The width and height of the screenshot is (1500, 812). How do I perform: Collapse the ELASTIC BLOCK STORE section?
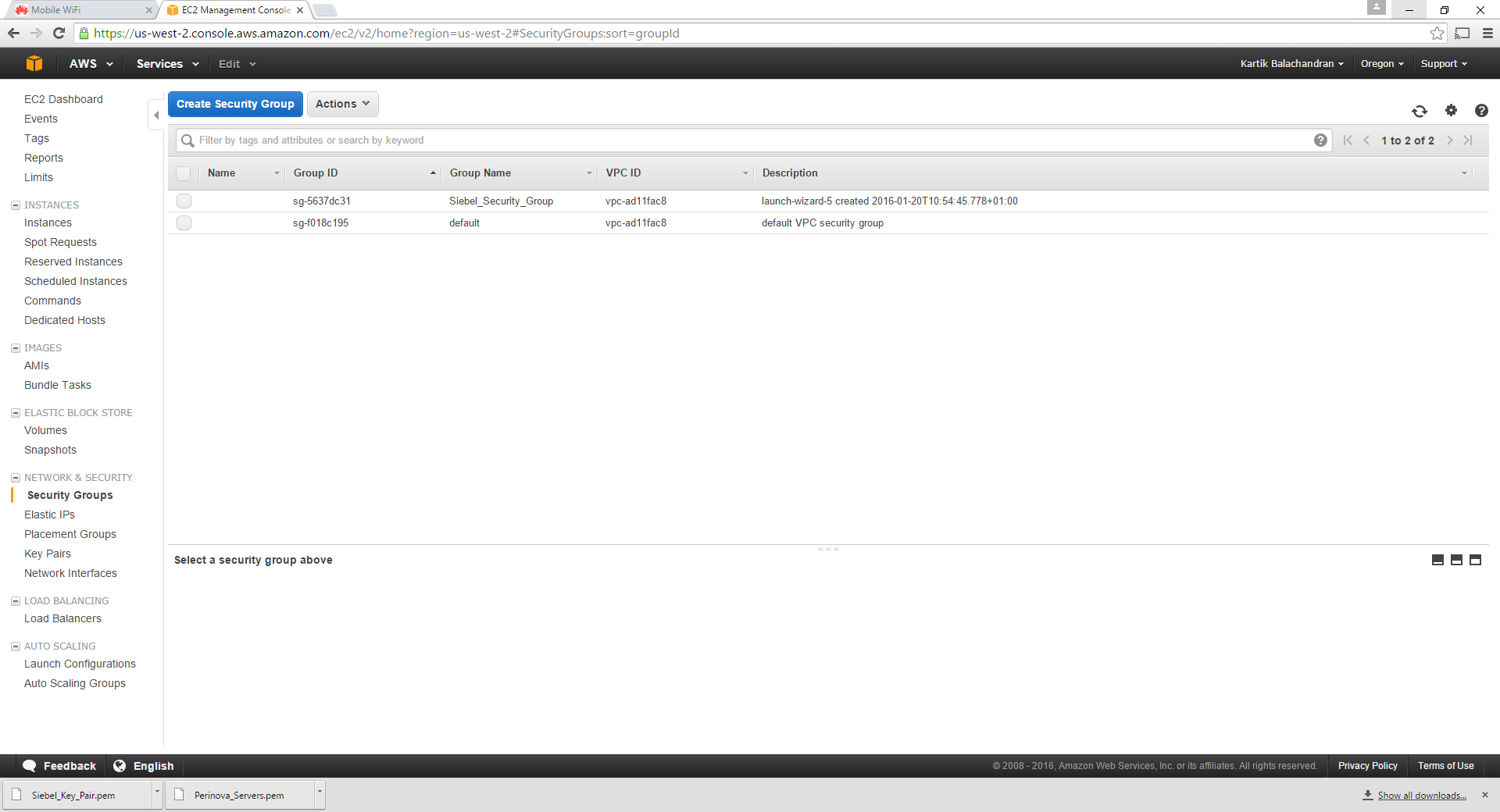tap(16, 413)
